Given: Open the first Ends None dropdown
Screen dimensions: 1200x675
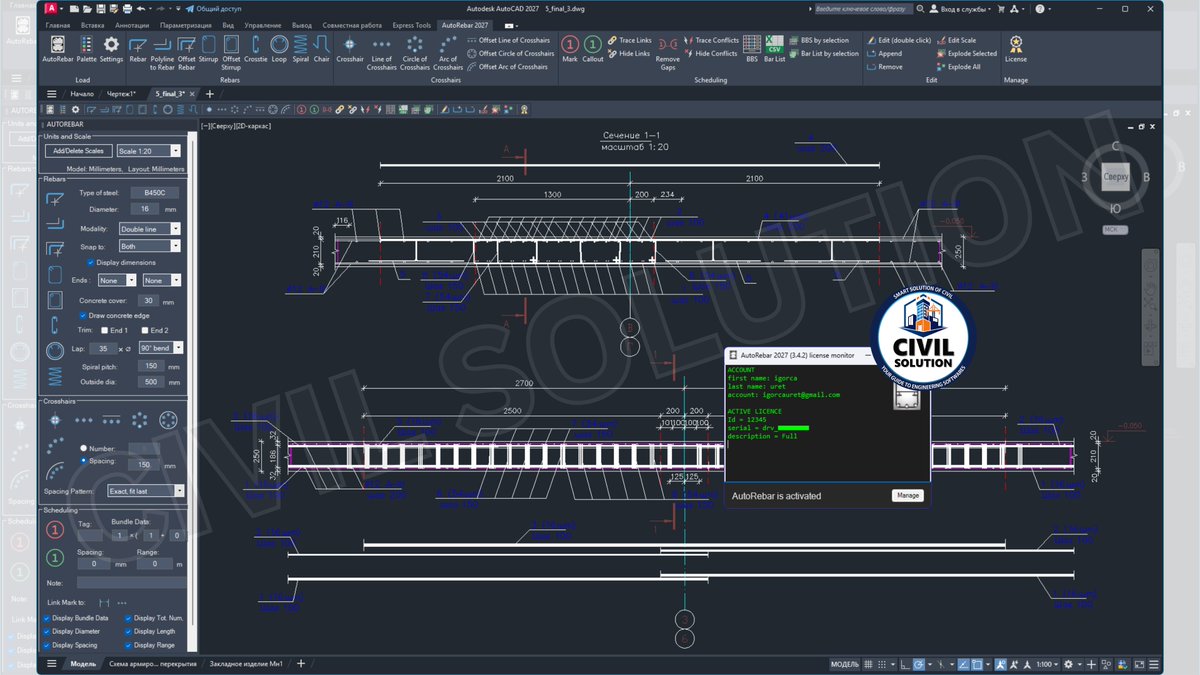Looking at the screenshot, I should (117, 281).
